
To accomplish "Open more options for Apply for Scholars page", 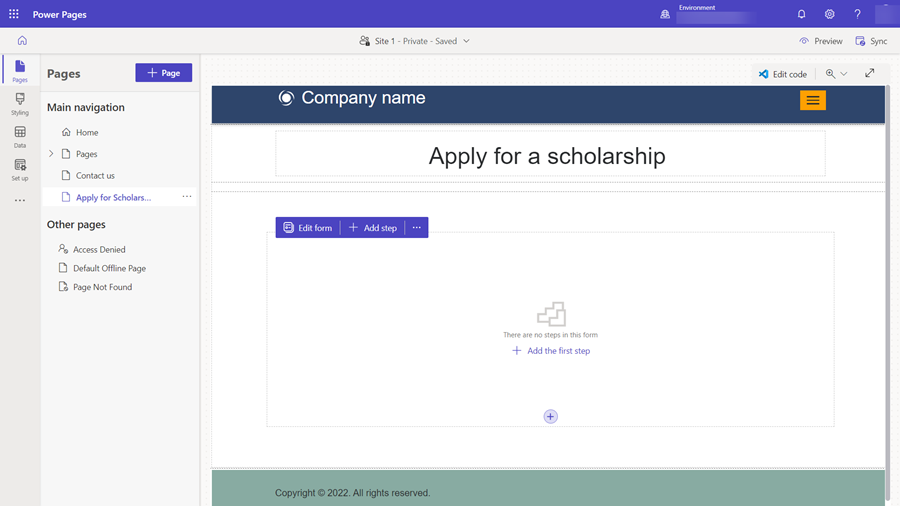I will 187,197.
